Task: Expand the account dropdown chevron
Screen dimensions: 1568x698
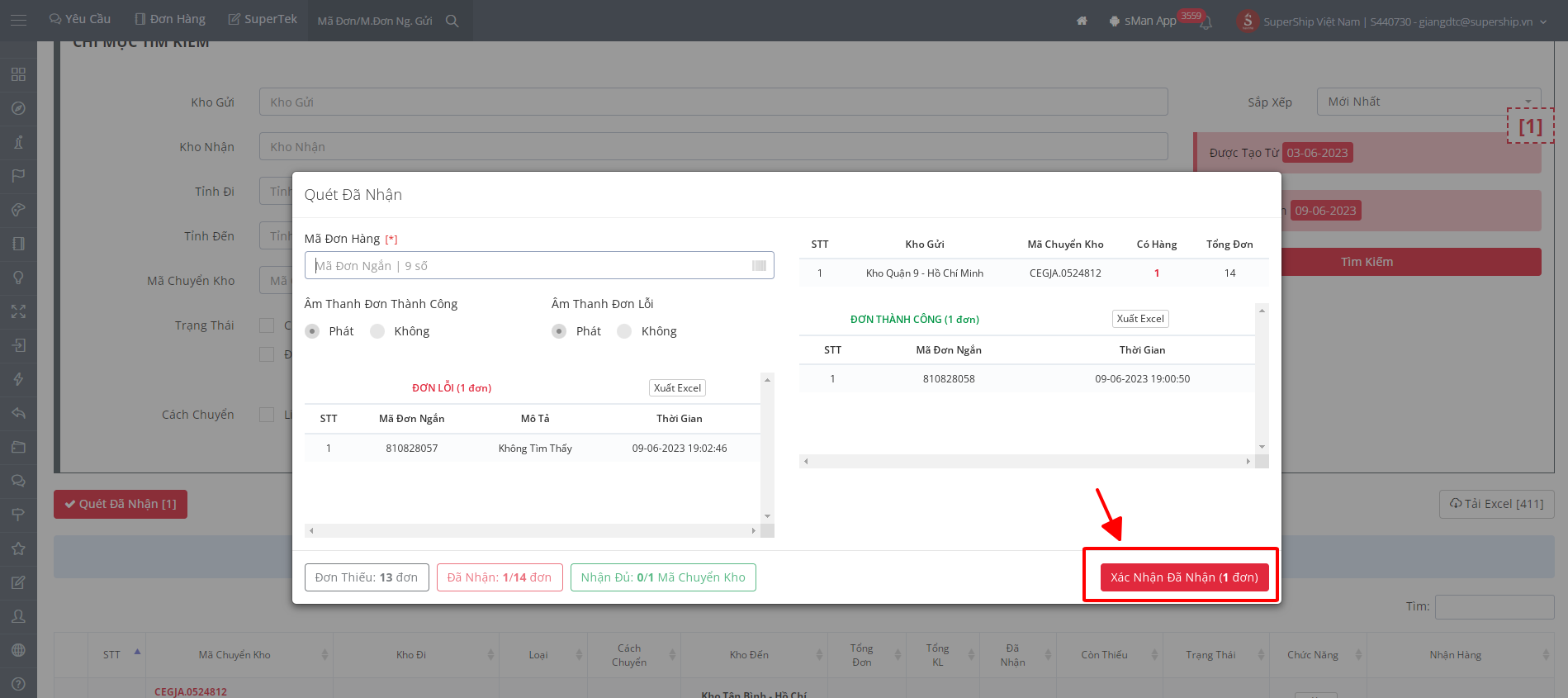Action: pyautogui.click(x=1543, y=22)
